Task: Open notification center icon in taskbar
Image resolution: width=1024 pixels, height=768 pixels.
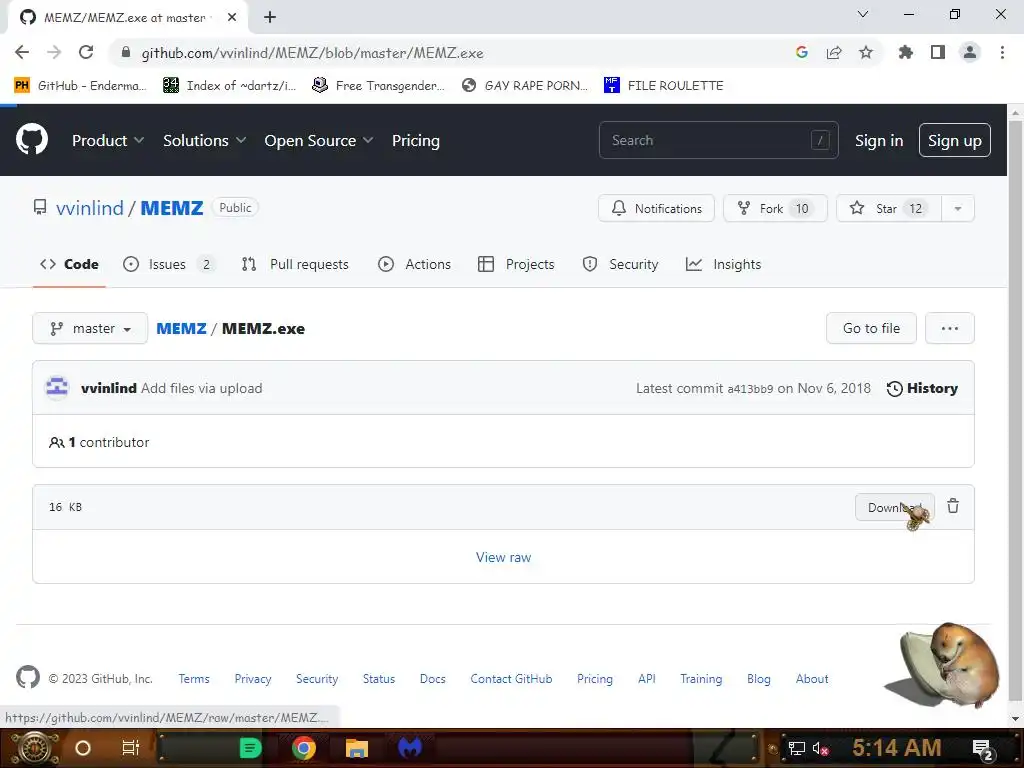Action: tap(983, 748)
